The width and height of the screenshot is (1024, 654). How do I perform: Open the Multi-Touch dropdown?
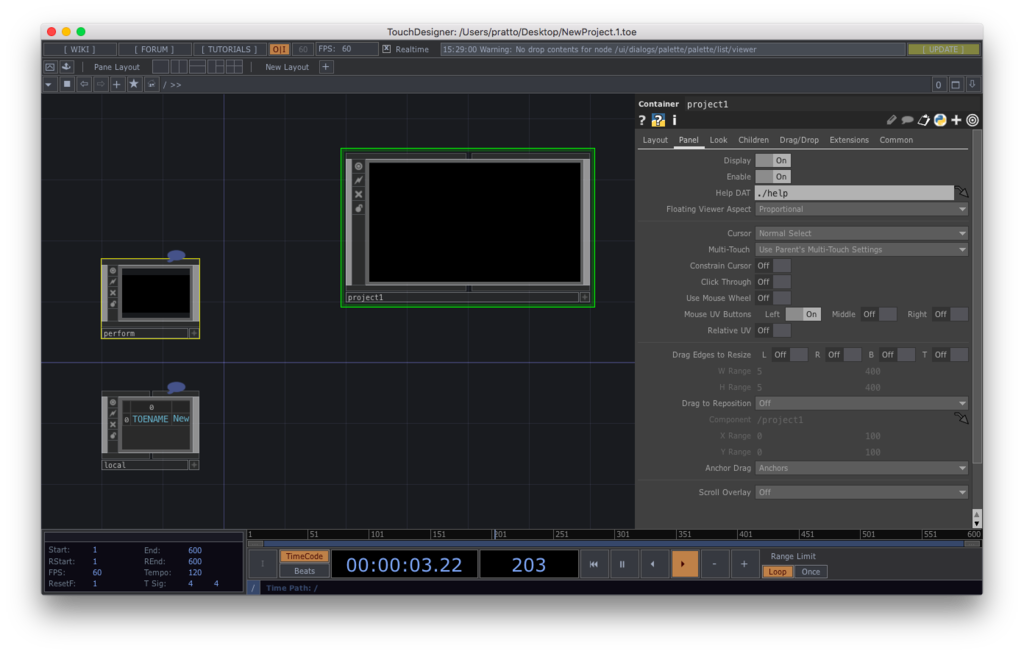tap(861, 250)
